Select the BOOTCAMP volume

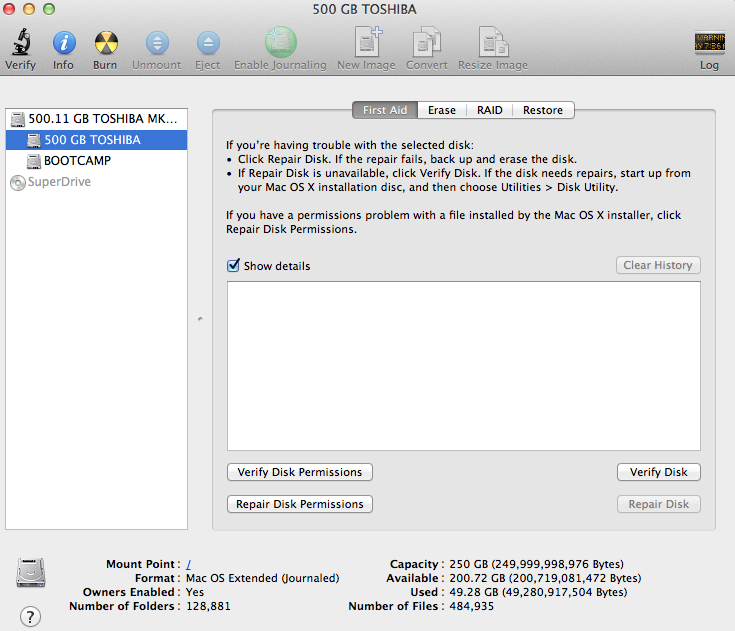point(96,161)
